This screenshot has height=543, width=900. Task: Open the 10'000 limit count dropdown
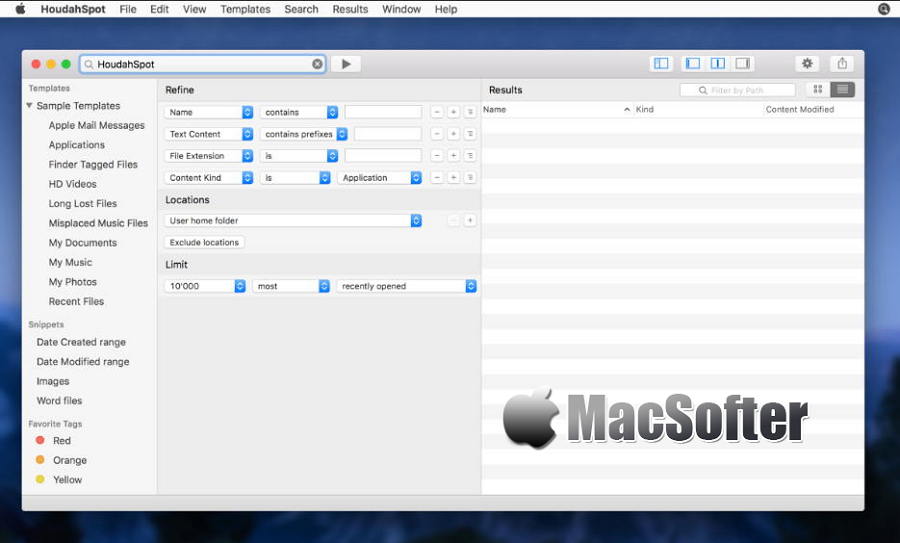205,286
